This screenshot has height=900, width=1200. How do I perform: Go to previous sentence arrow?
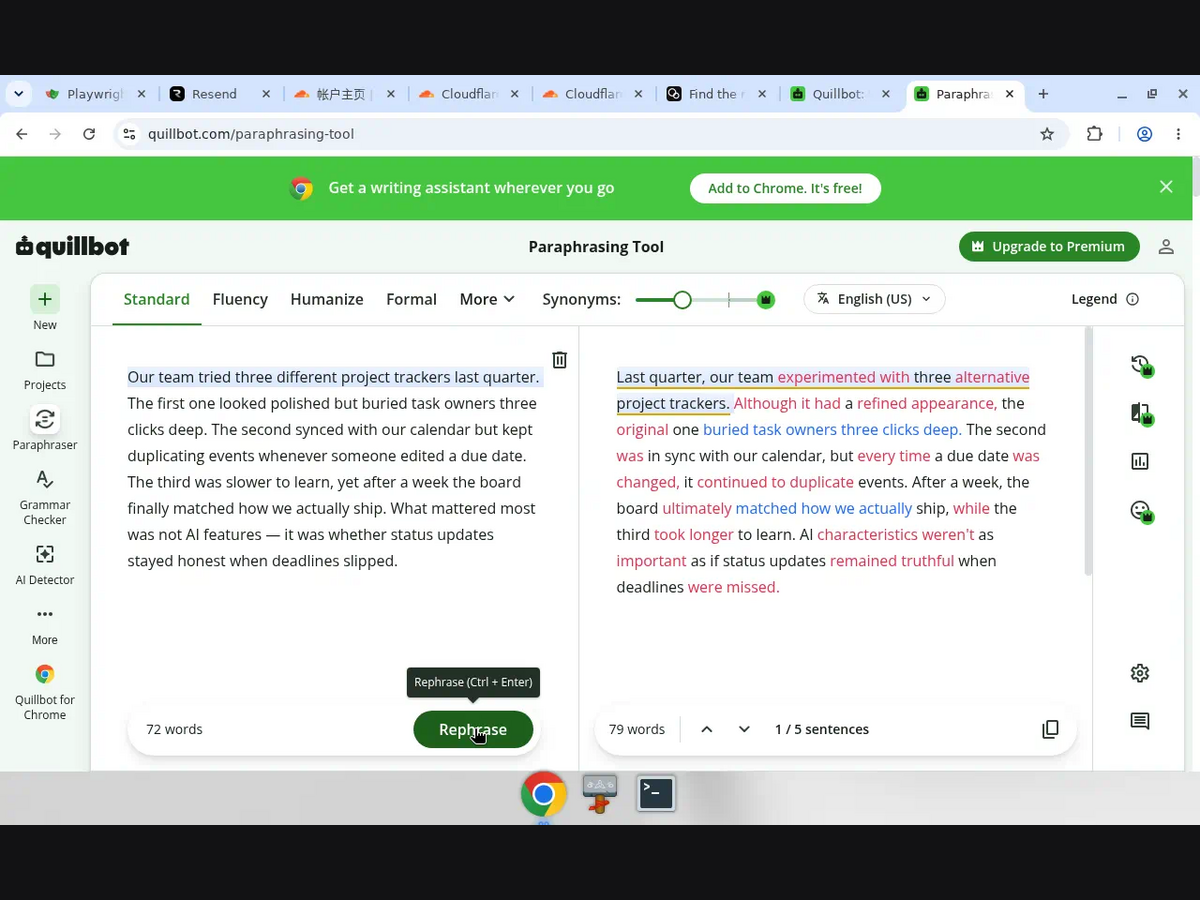(707, 729)
